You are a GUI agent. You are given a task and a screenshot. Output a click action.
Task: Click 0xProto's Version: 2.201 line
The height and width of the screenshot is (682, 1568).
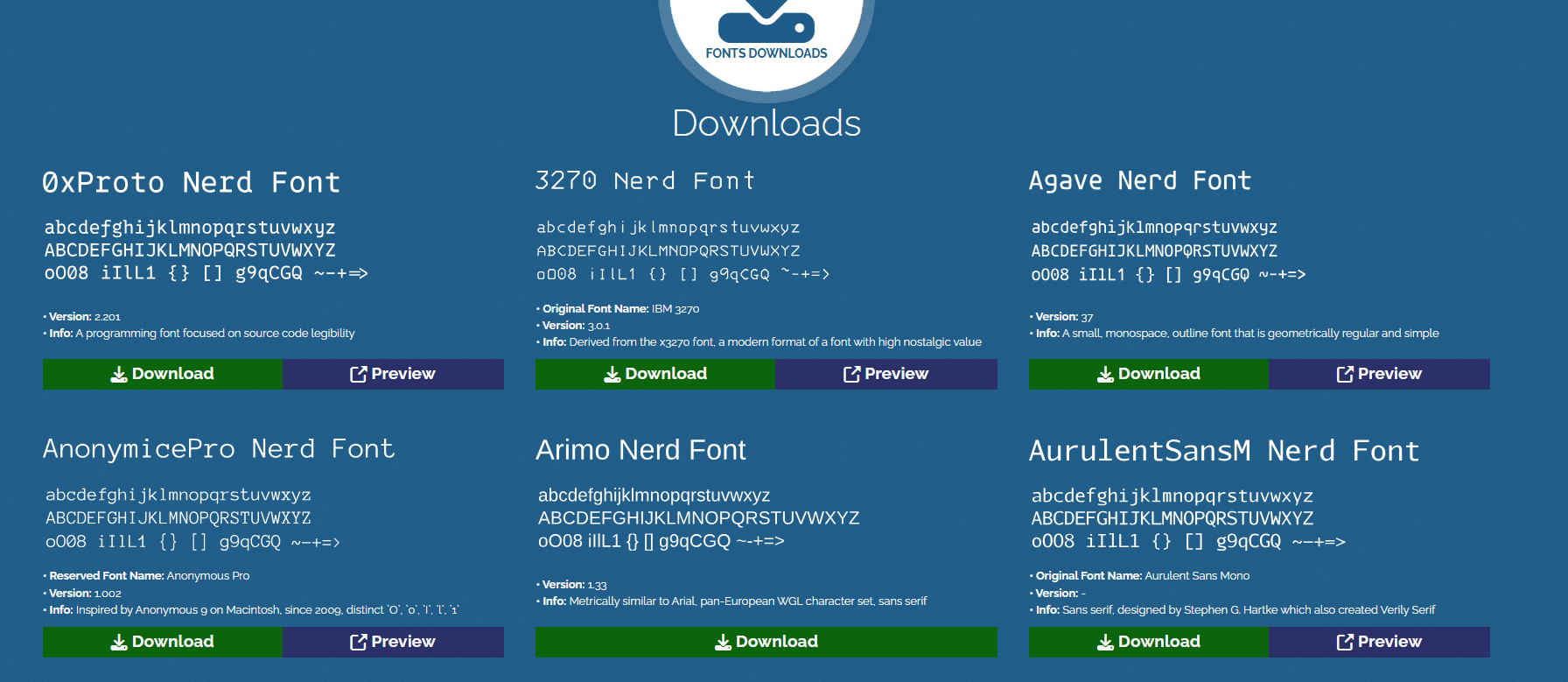tap(81, 317)
